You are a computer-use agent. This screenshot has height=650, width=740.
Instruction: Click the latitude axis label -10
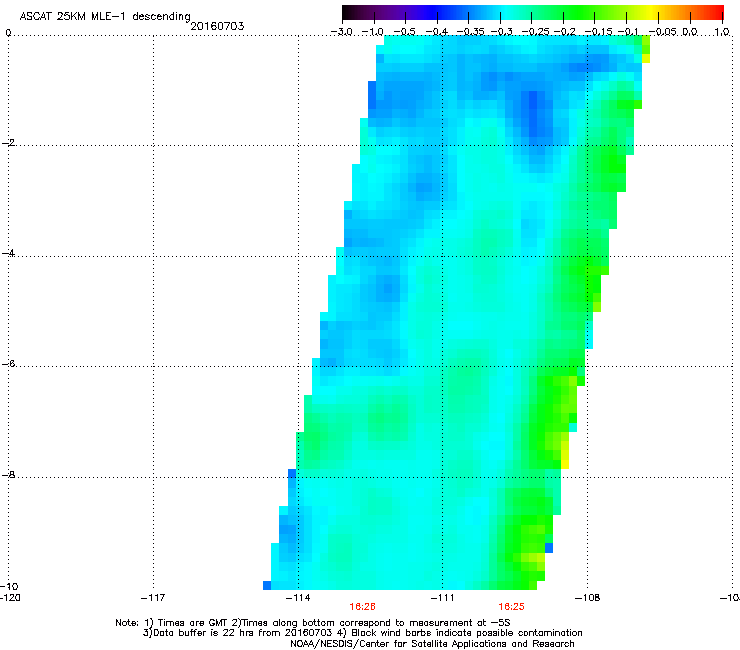tap(9, 586)
